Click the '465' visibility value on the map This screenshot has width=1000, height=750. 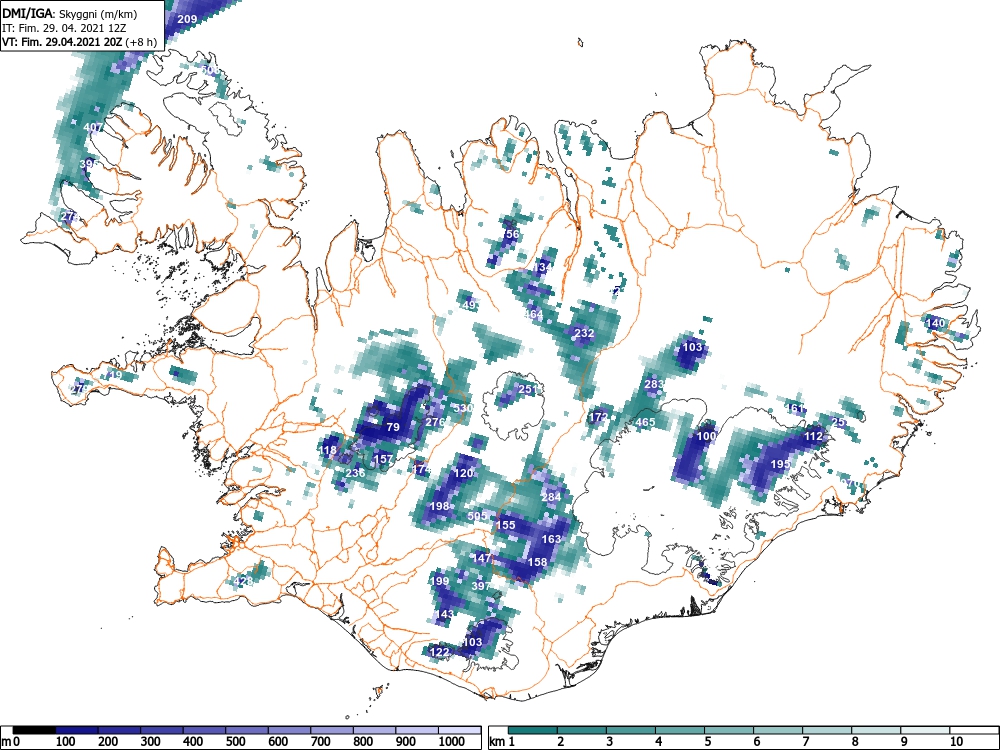[x=645, y=422]
